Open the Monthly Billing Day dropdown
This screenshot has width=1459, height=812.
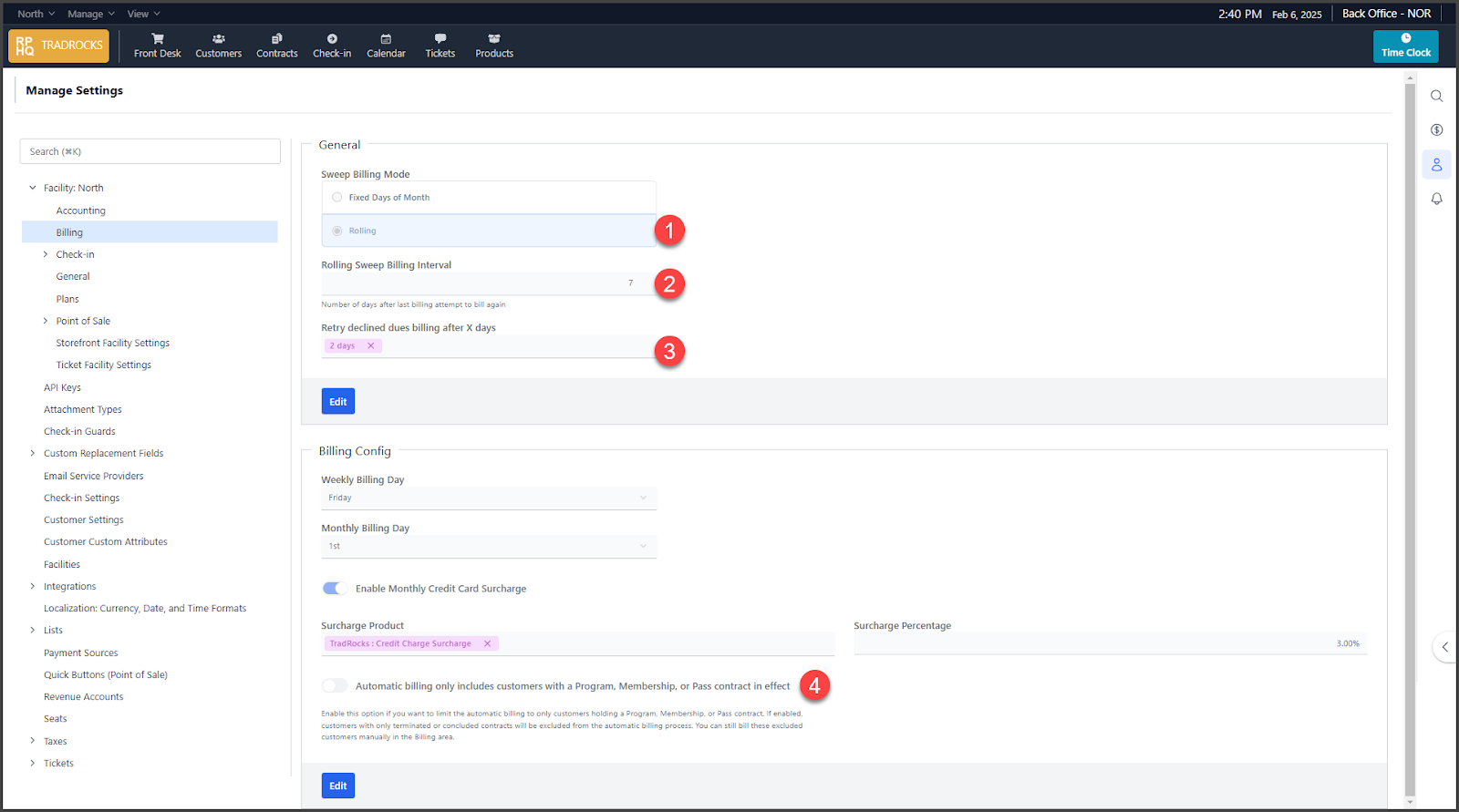click(x=488, y=546)
